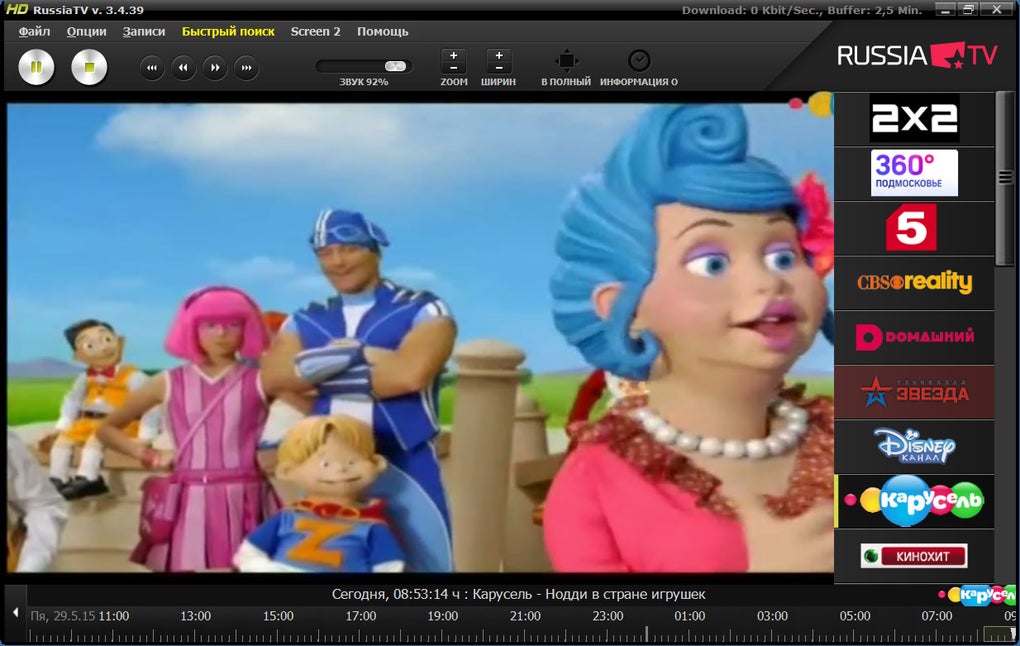Viewport: 1020px width, 646px height.
Task: Click the left arrow beside the timeline
Action: click(16, 612)
